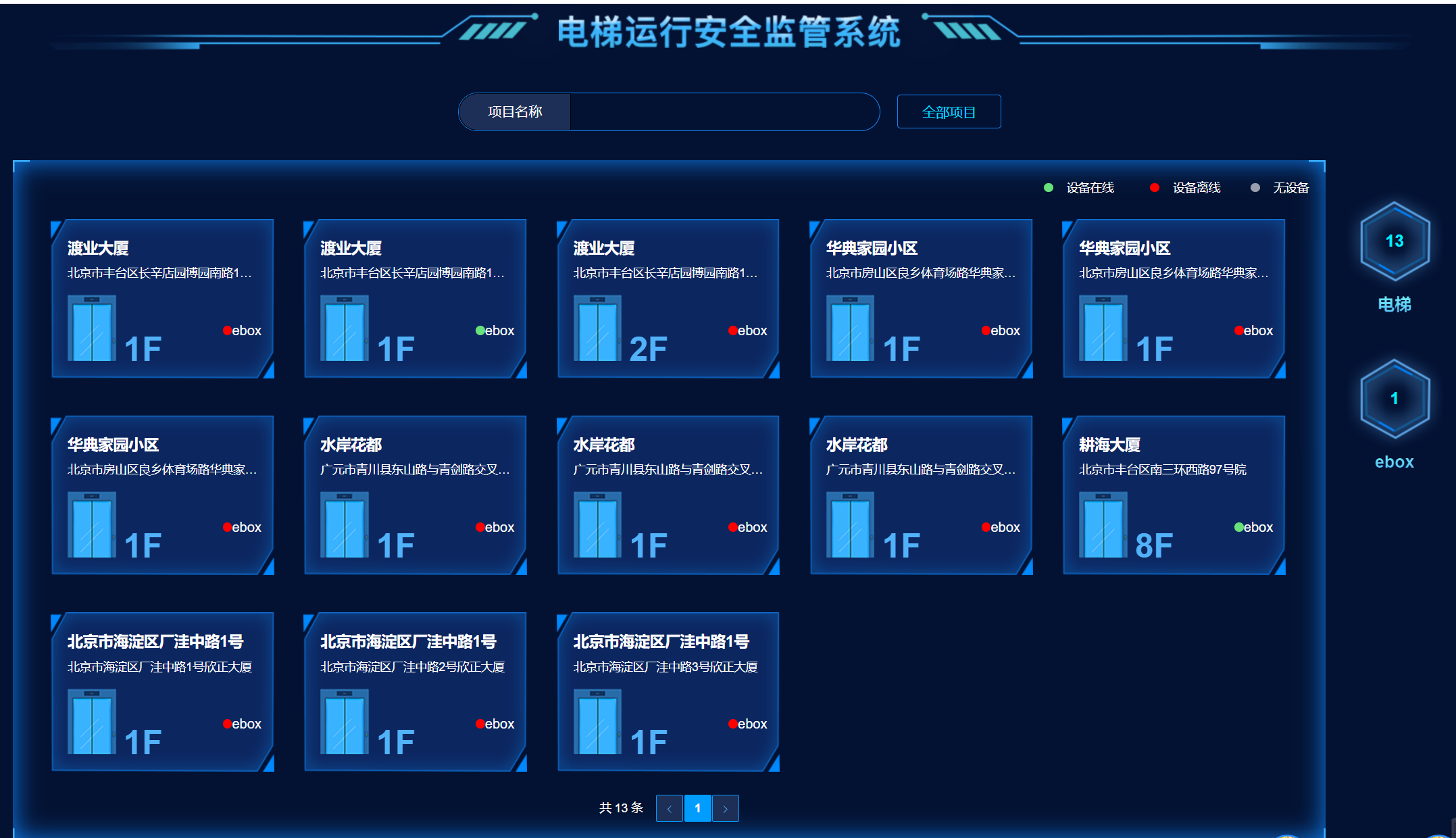Click elevator icon on 渡业大厦 card with green ebox

point(345,328)
